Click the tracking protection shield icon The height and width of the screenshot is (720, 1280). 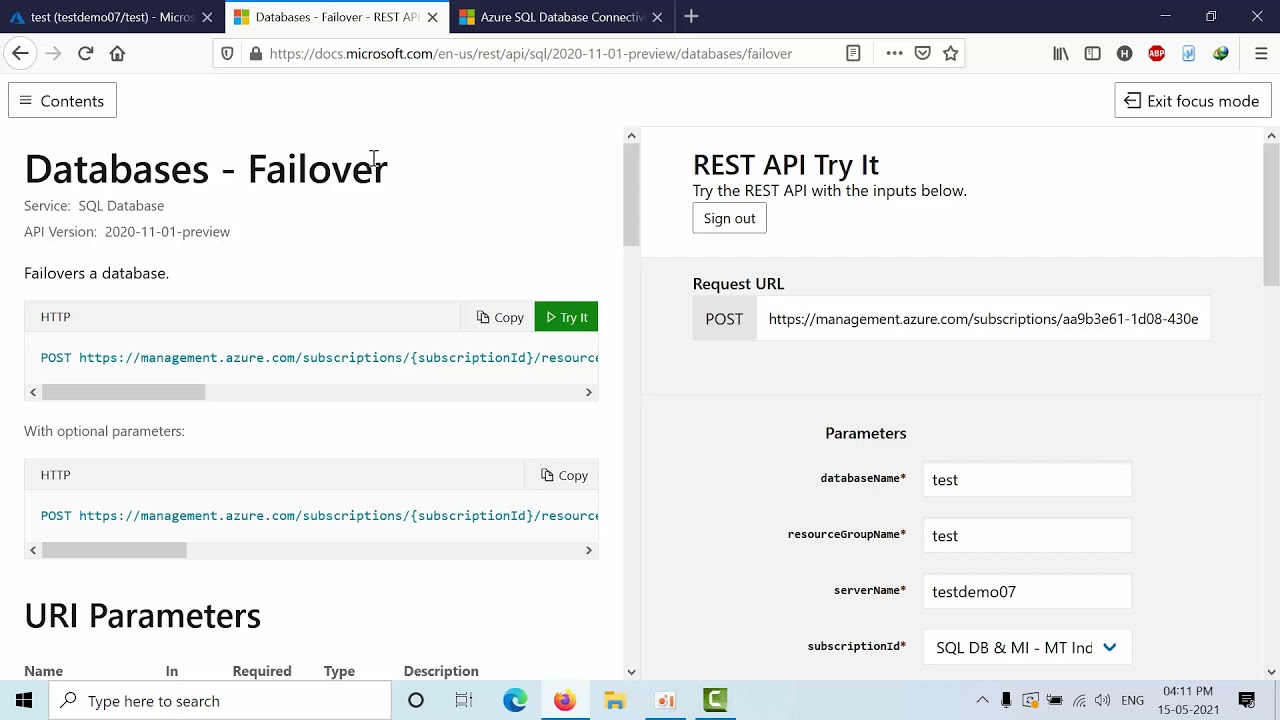click(x=228, y=54)
